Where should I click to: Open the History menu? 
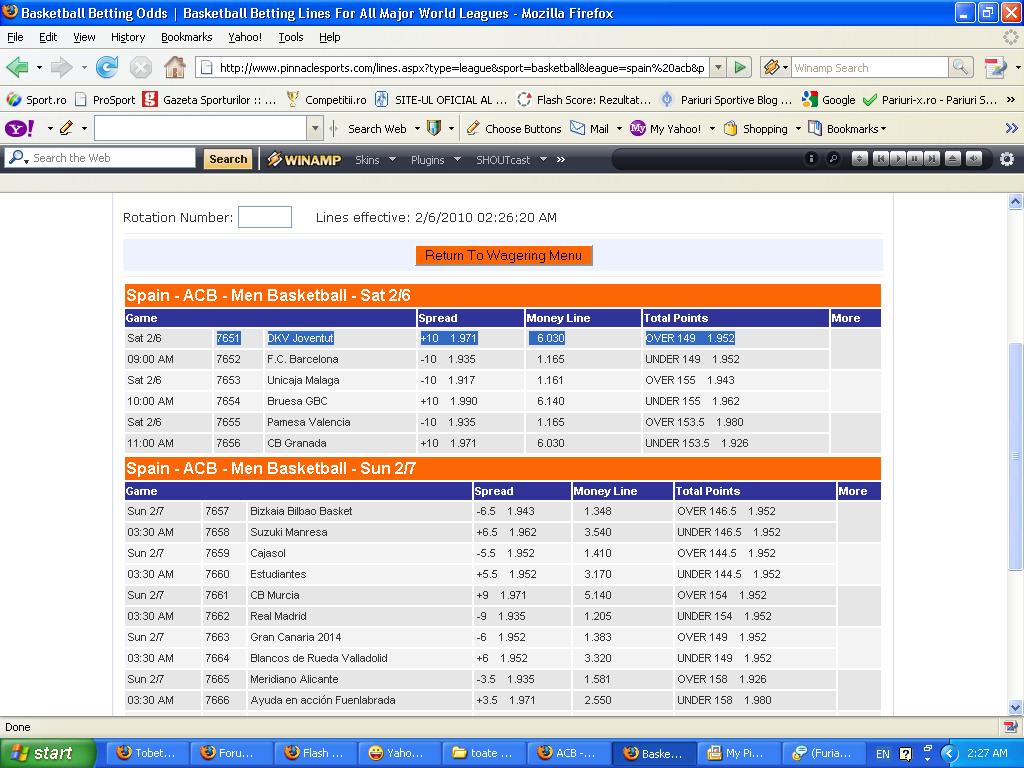click(x=128, y=37)
